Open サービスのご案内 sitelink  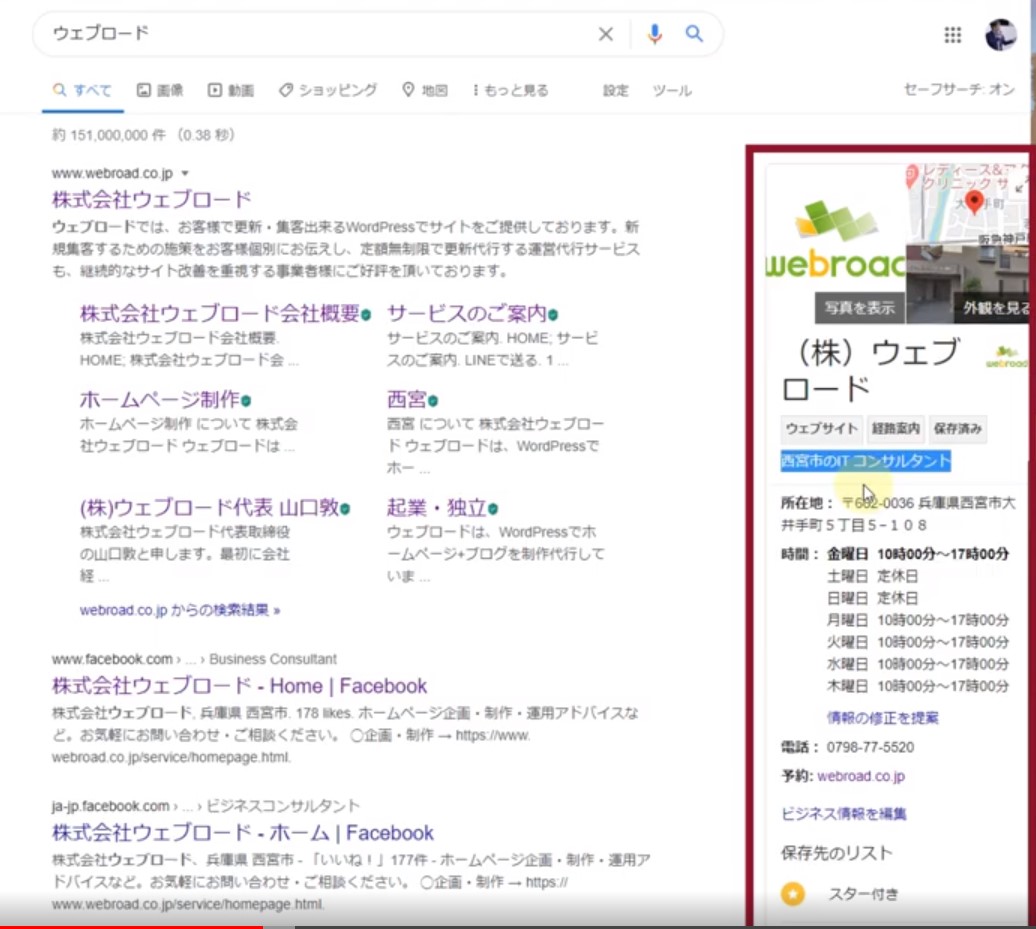466,313
